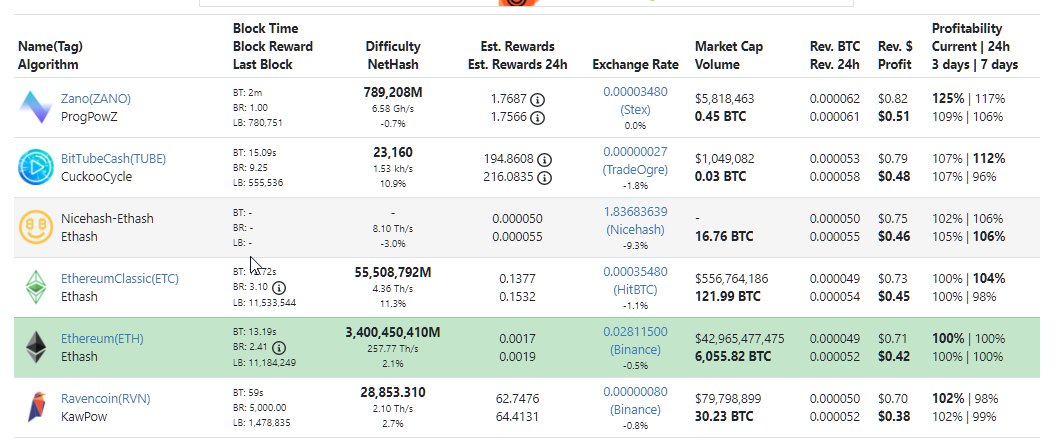
Task: Click the Zano coin logo icon
Action: (x=36, y=108)
